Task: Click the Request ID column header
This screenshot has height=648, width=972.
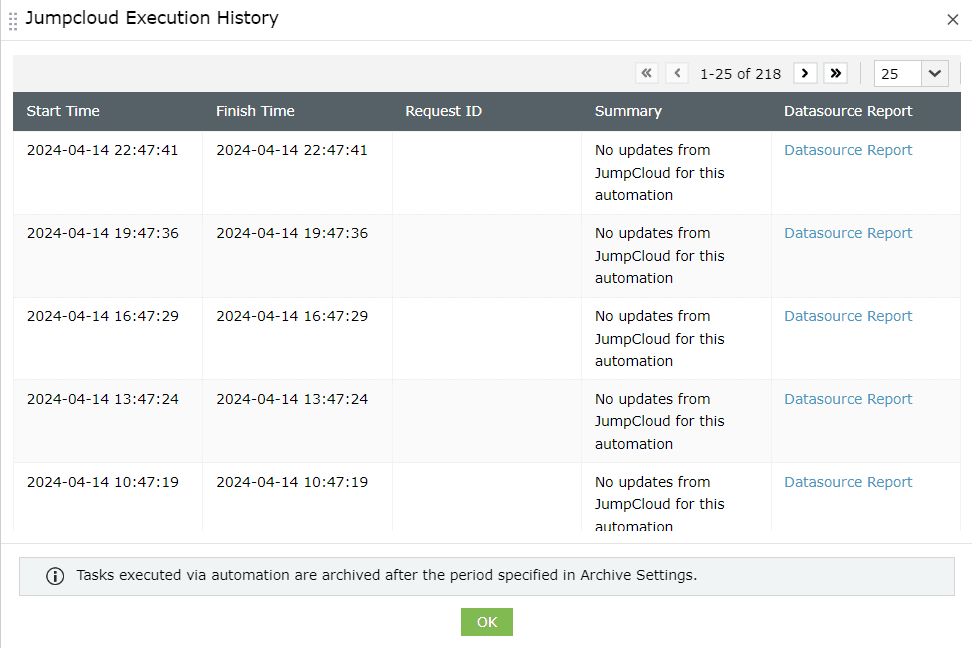Action: click(443, 111)
